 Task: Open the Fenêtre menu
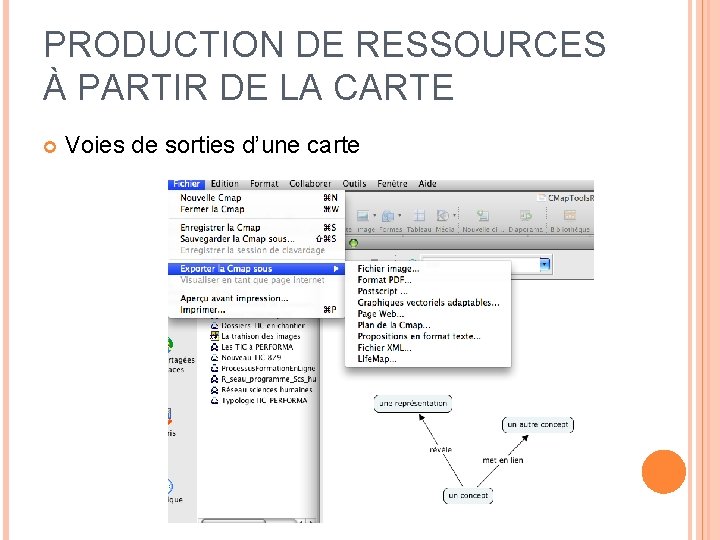point(392,184)
